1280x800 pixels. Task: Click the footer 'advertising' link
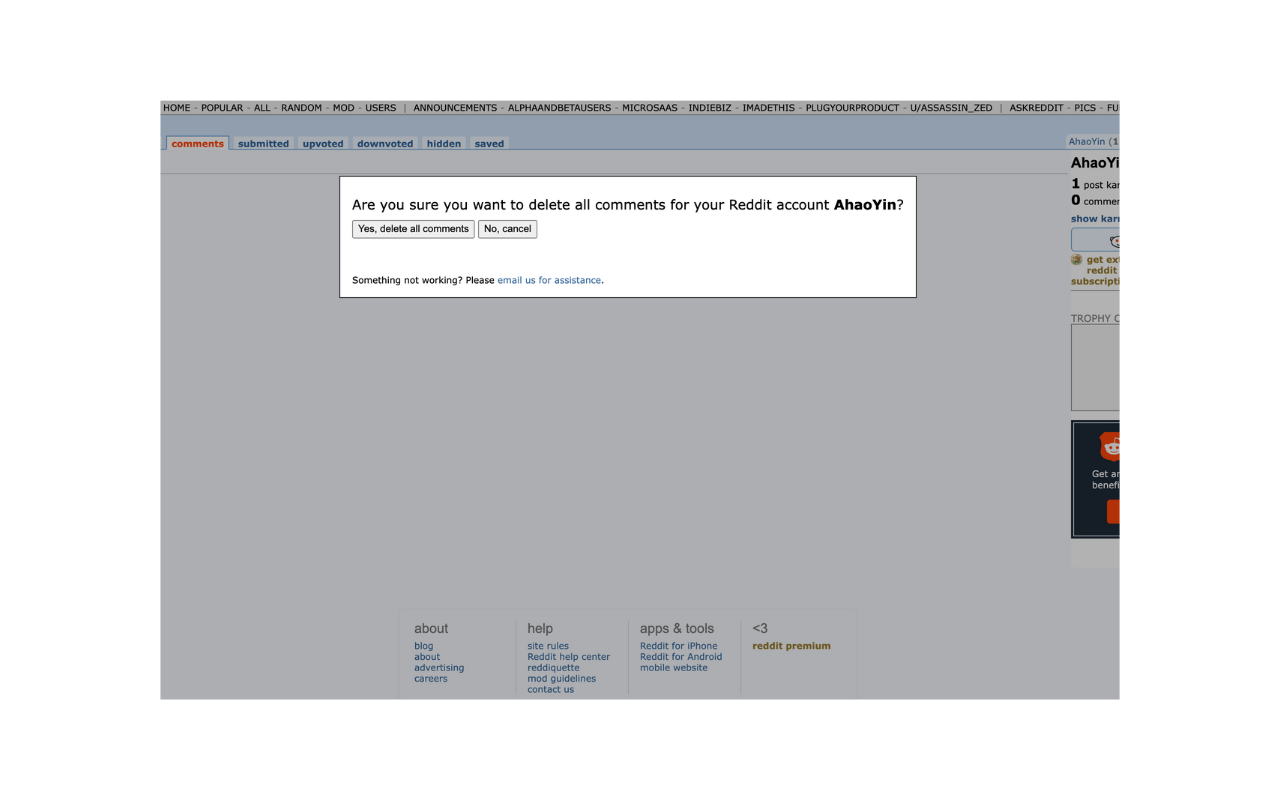pyautogui.click(x=439, y=668)
